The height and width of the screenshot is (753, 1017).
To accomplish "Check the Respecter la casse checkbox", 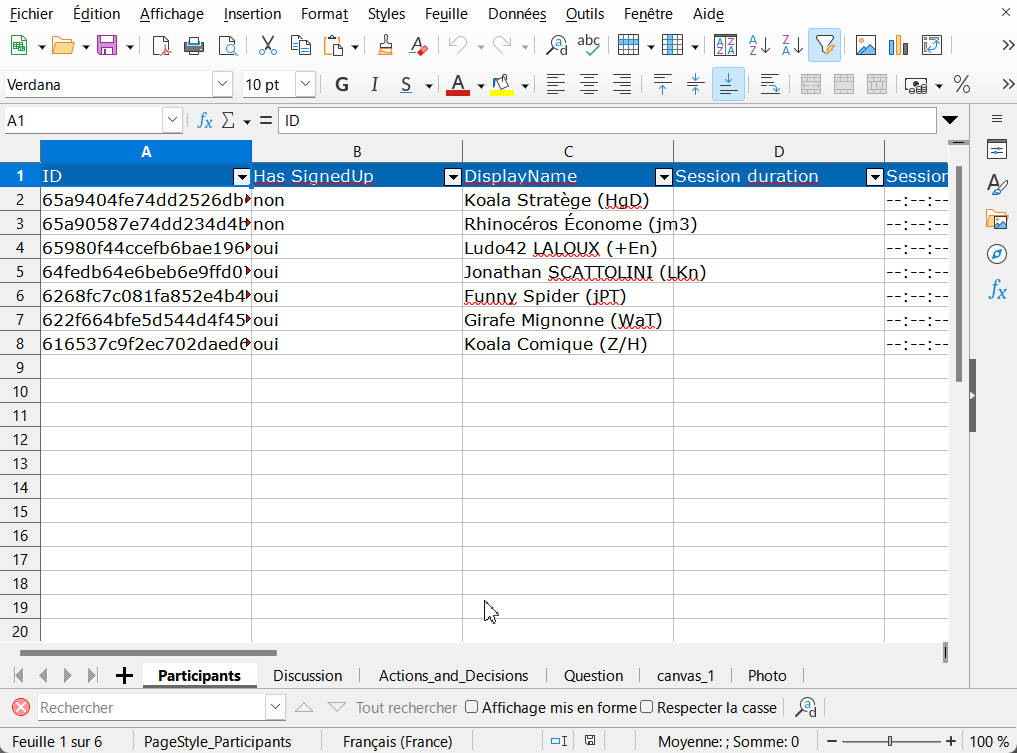I will pyautogui.click(x=647, y=707).
